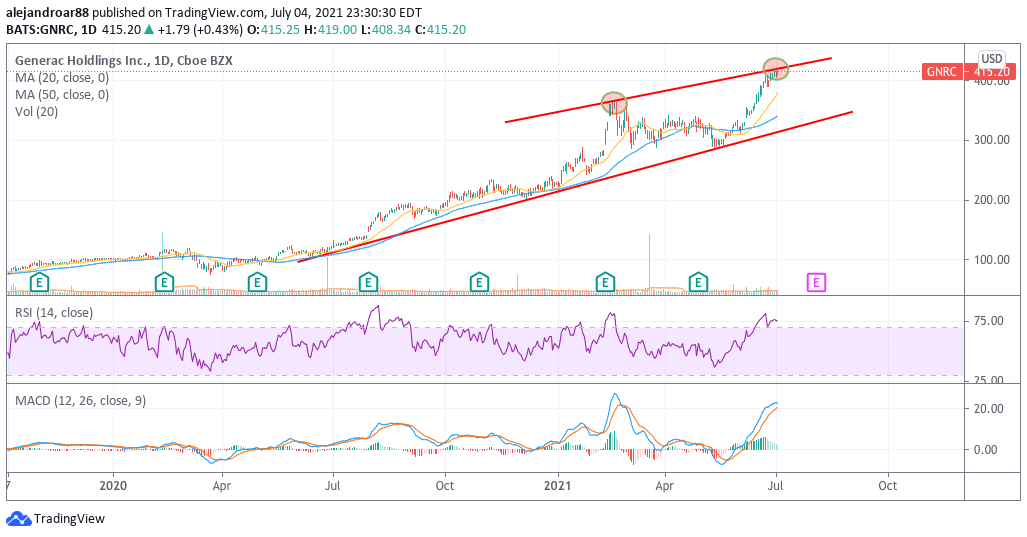Open the purple upcoming earnings E marker
Screen dimensions: 1027x537
click(816, 283)
